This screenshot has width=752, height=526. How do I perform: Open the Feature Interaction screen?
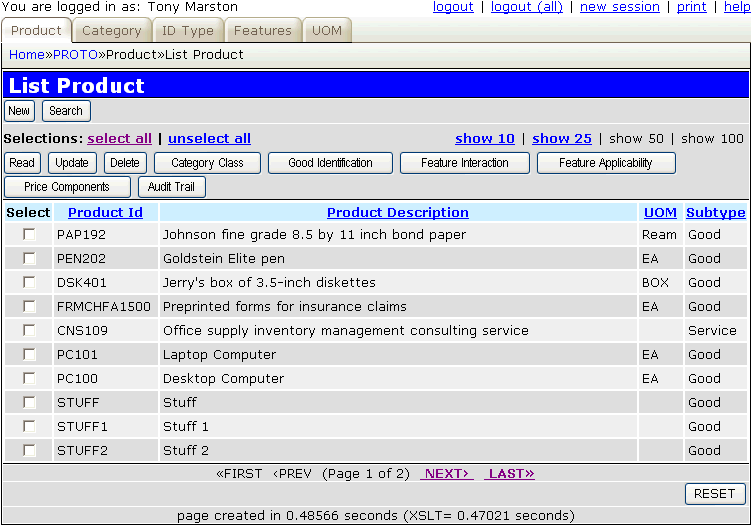coord(464,163)
